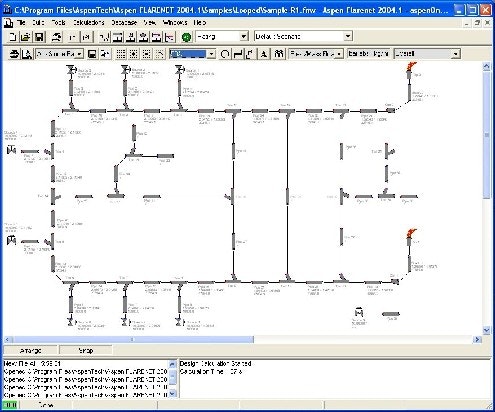Click the disk icon in the second toolbar
The width and height of the screenshot is (495, 412).
[92, 54]
